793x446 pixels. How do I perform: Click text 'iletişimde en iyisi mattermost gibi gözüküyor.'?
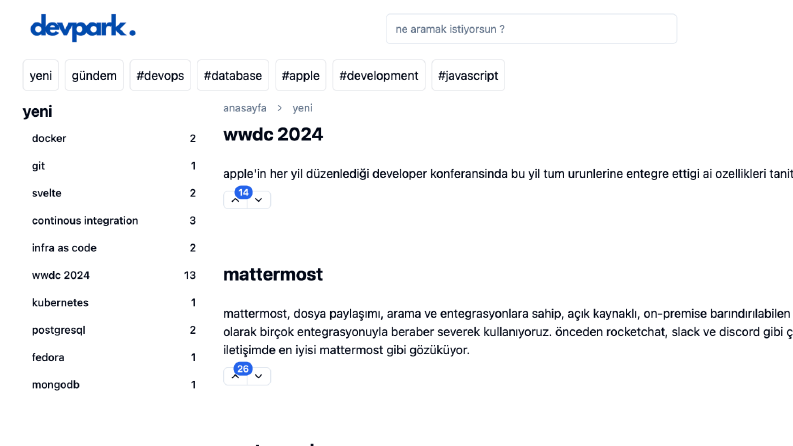tap(346, 350)
